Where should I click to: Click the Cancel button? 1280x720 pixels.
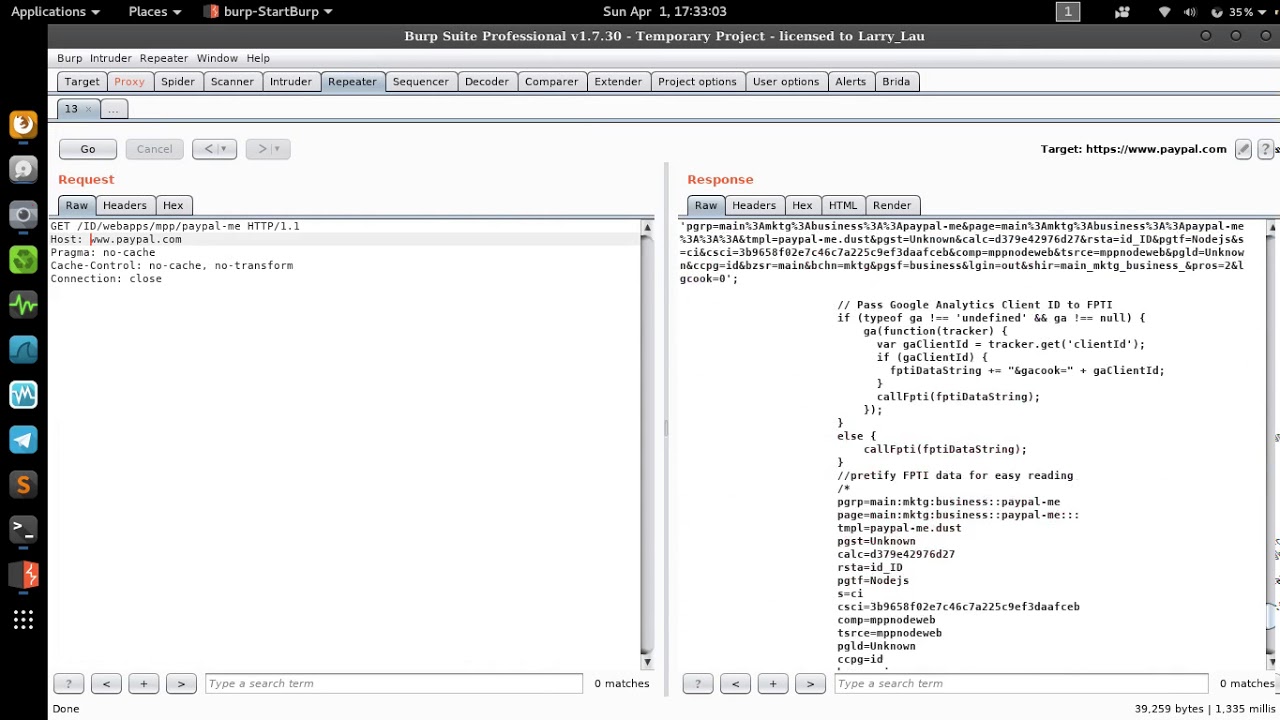pyautogui.click(x=154, y=149)
